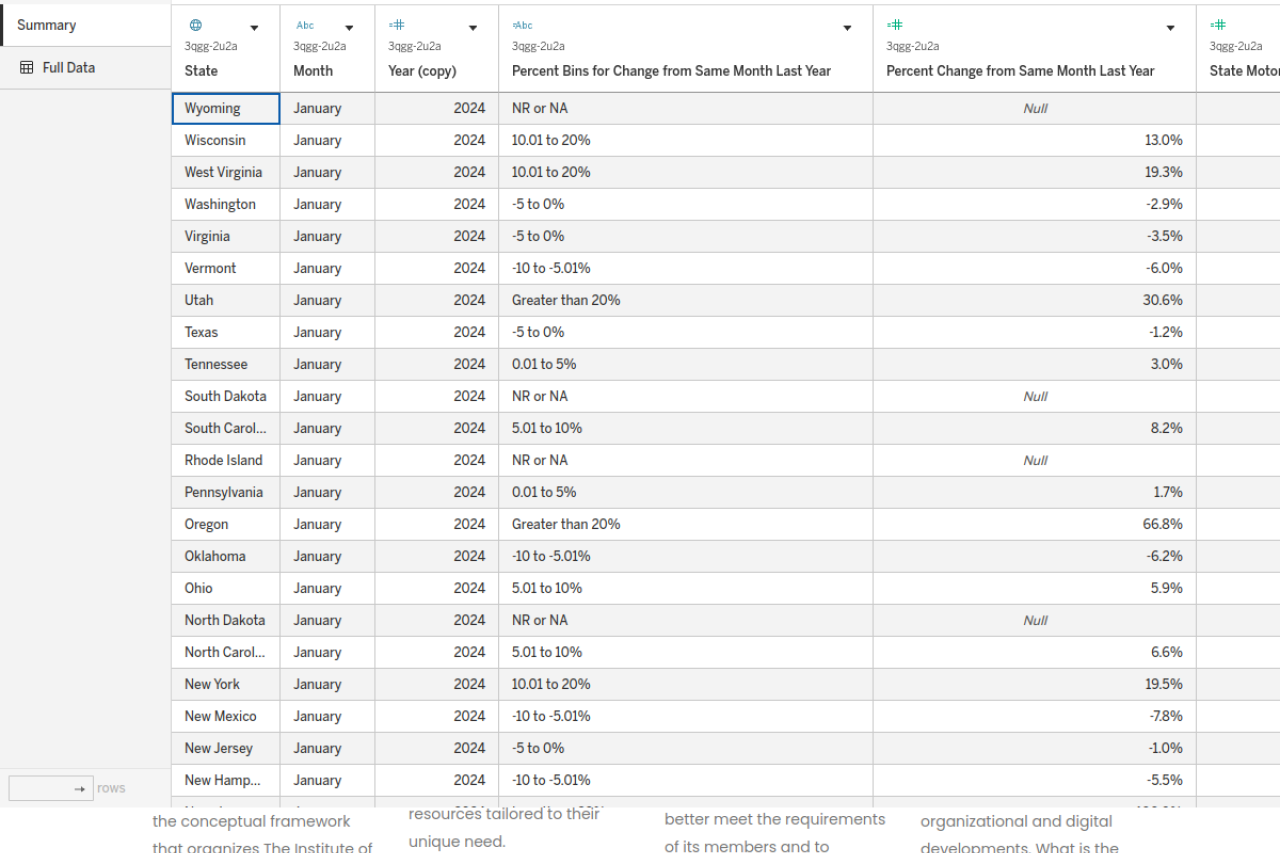Viewport: 1280px width, 853px height.
Task: Select the Tennessee cell
Action: (226, 364)
